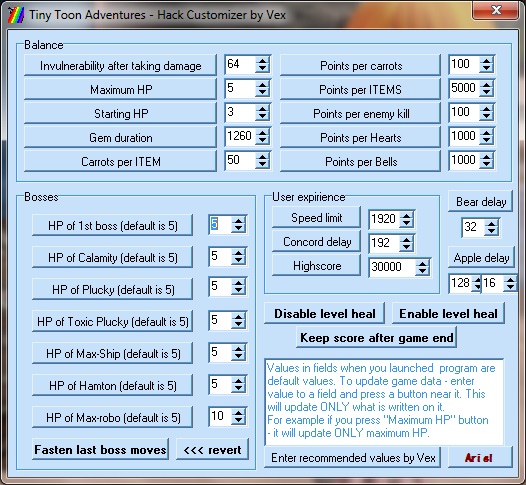Decrease Bear delay spinner
The image size is (526, 485).
(491, 231)
